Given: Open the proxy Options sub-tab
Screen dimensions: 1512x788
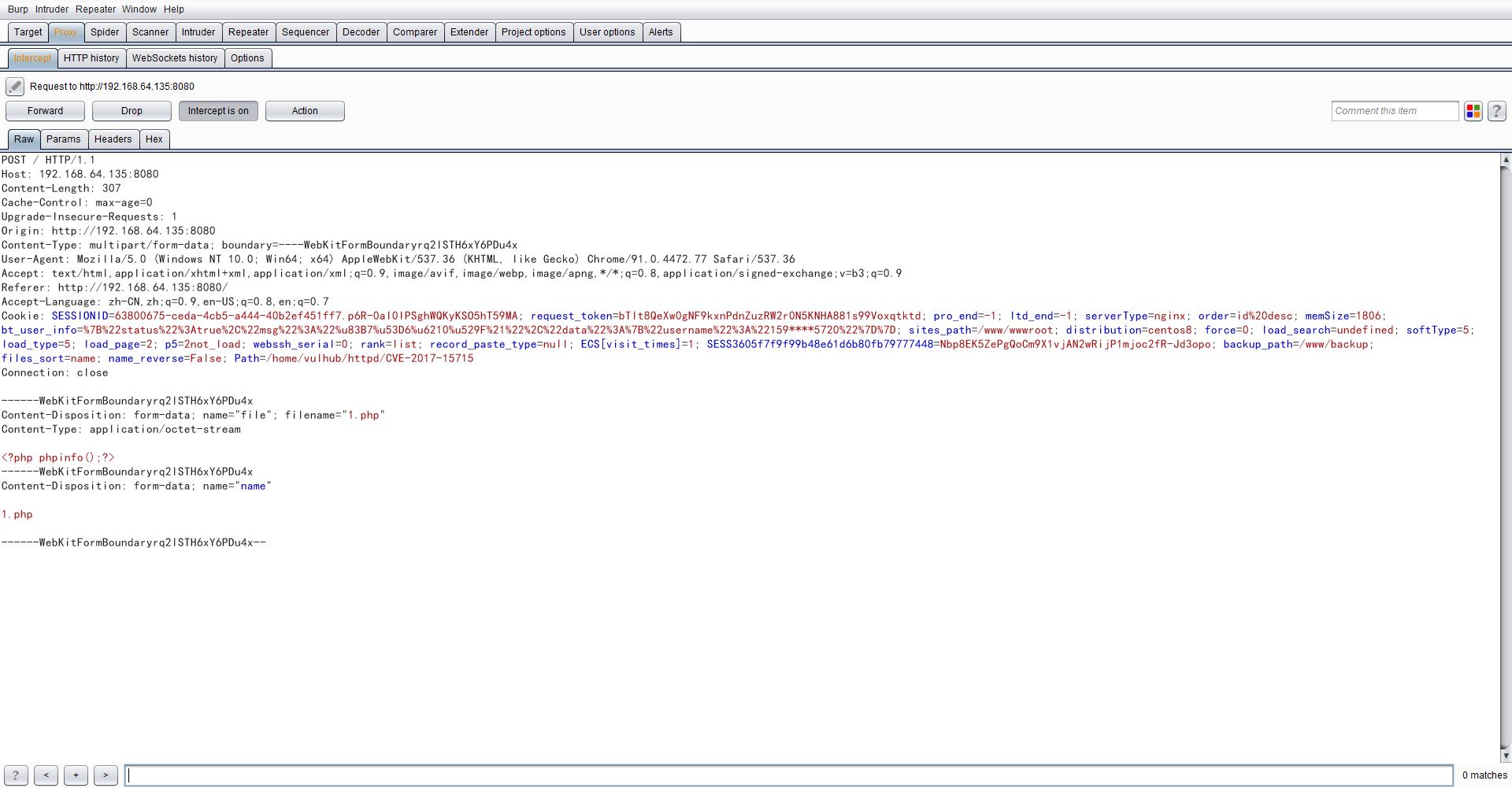Looking at the screenshot, I should click(247, 58).
